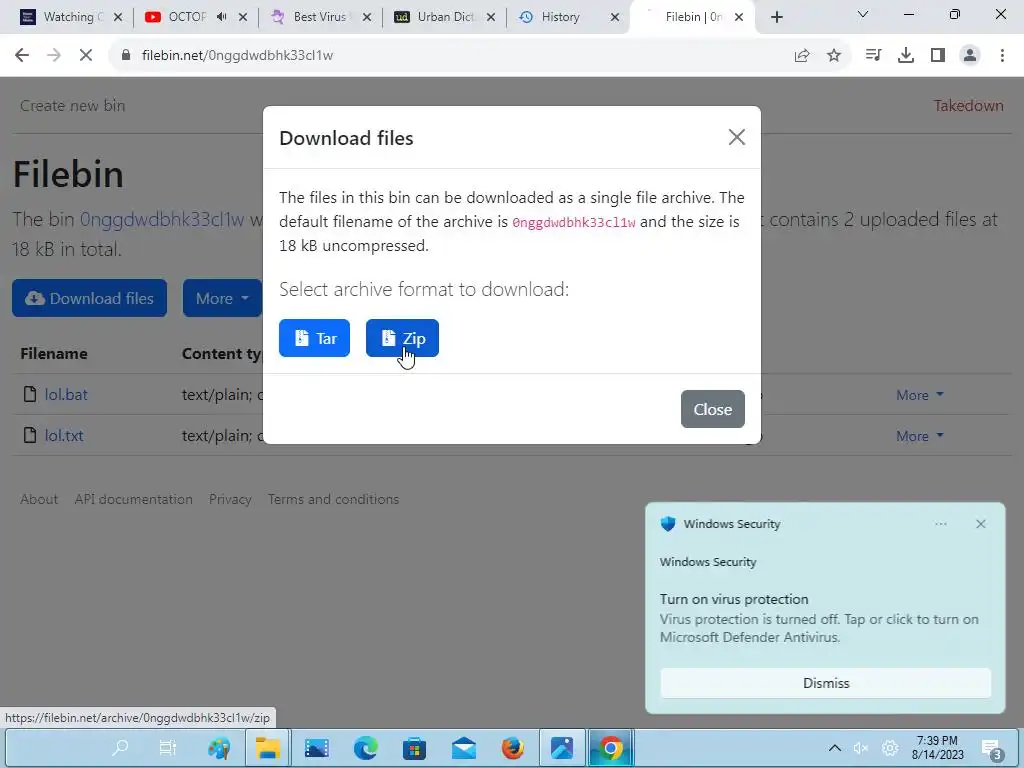Viewport: 1024px width, 768px height.
Task: Go back with the browser back arrow
Action: pyautogui.click(x=22, y=56)
